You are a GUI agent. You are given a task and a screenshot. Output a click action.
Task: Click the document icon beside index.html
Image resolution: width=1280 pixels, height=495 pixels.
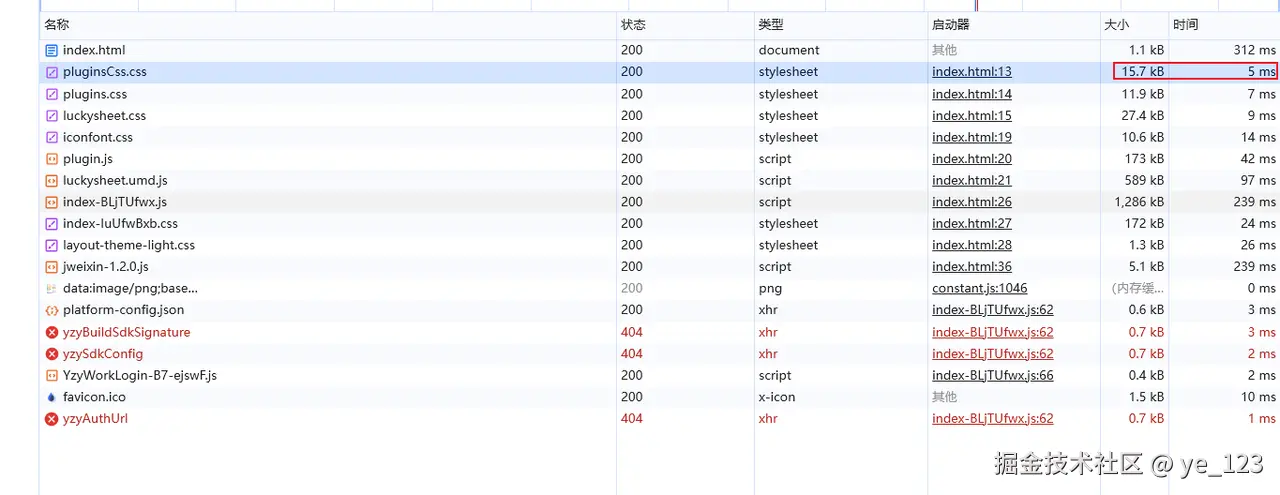point(52,50)
